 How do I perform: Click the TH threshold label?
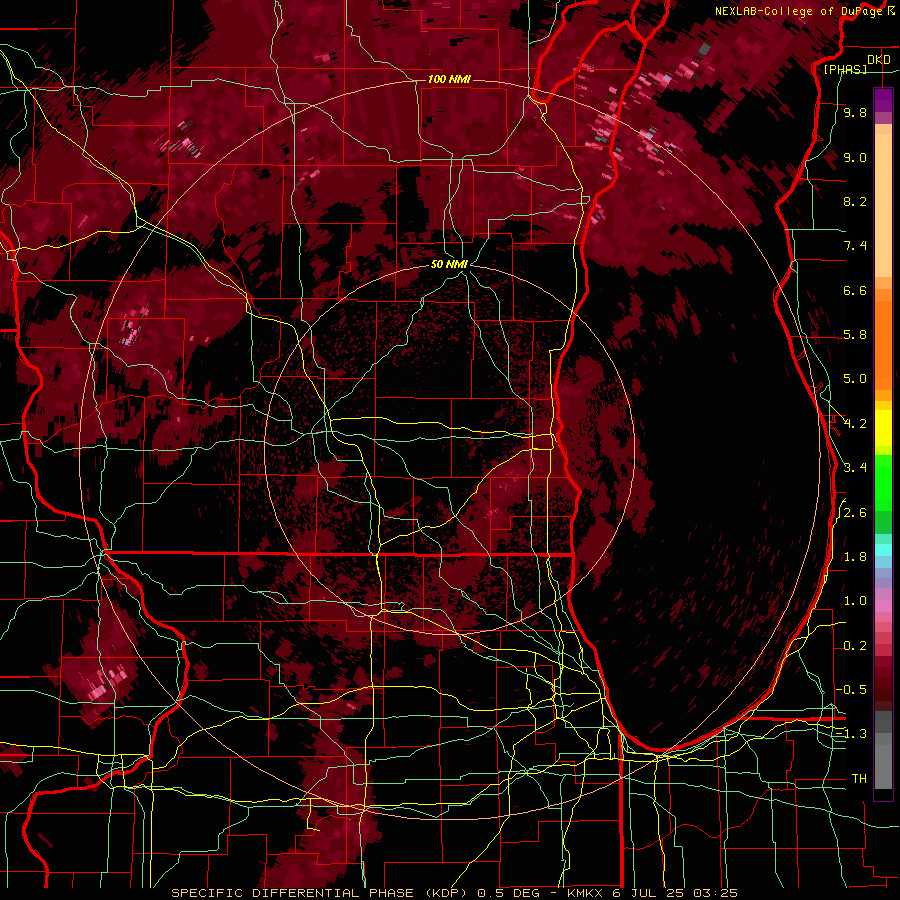click(859, 779)
